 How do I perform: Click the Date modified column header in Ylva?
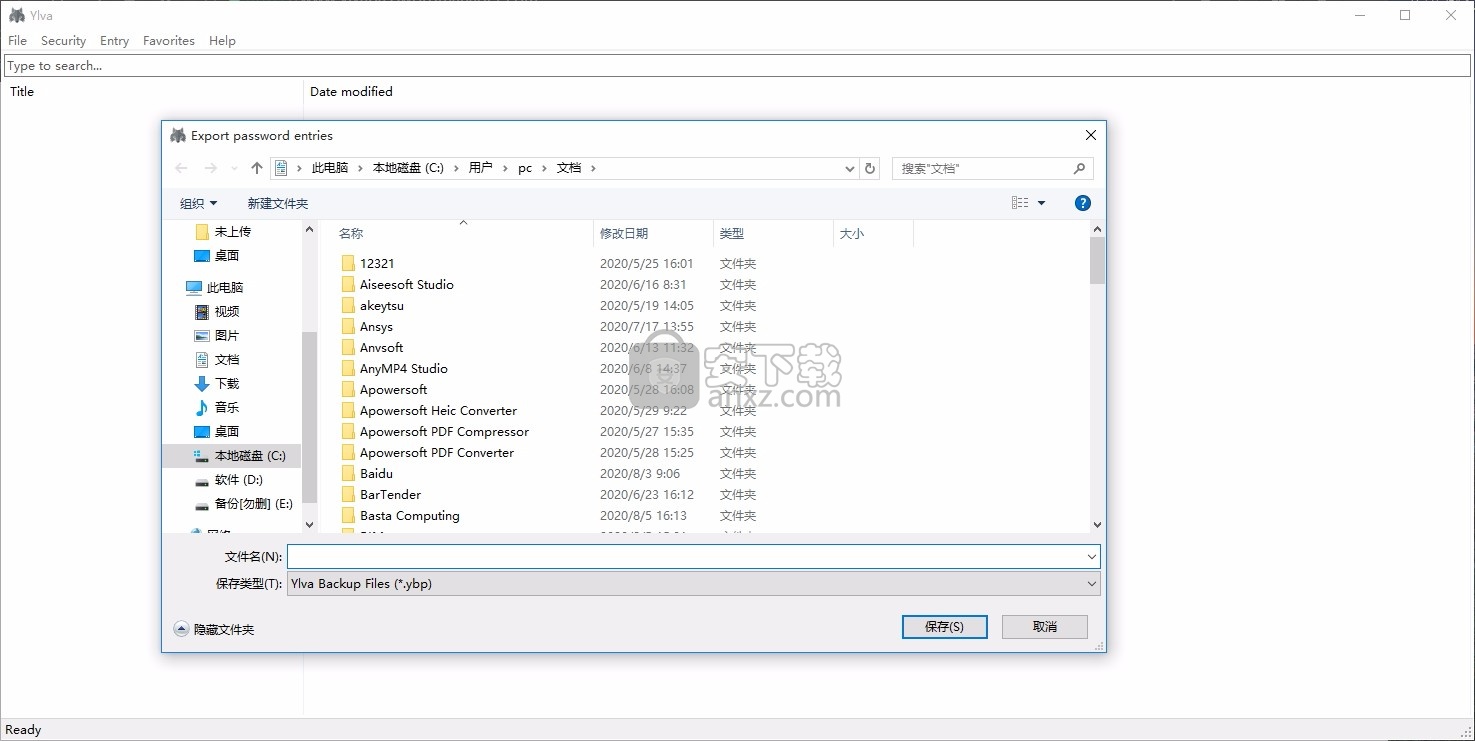[x=351, y=91]
